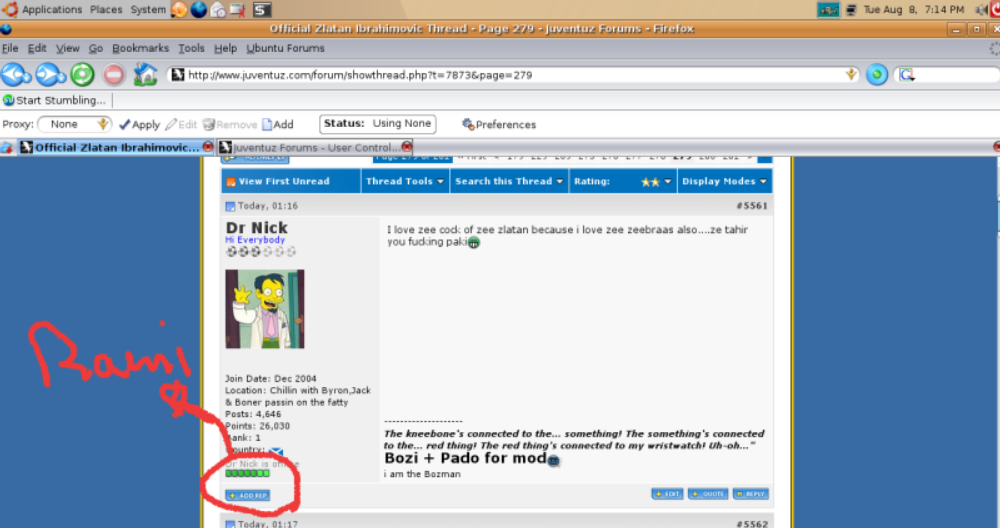Go back with the browser Back arrow

(x=15, y=75)
